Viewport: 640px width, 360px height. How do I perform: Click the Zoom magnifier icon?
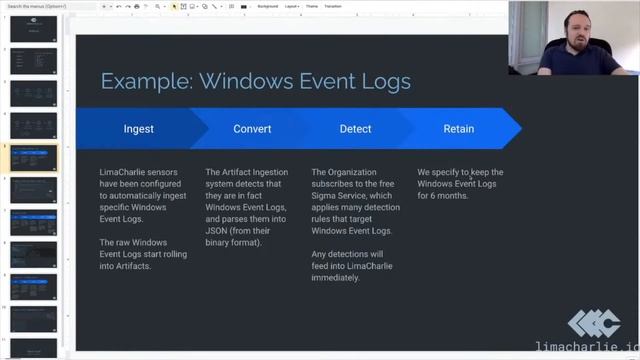coord(158,7)
